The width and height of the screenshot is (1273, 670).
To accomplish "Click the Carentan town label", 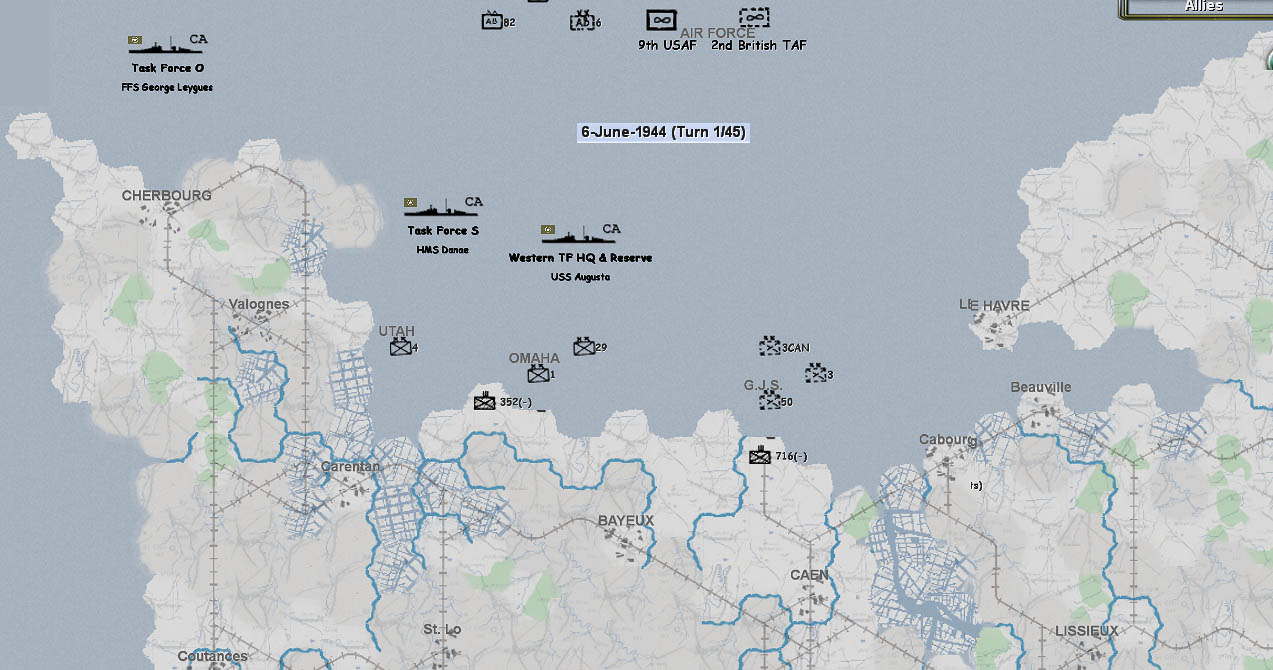I will coord(350,467).
